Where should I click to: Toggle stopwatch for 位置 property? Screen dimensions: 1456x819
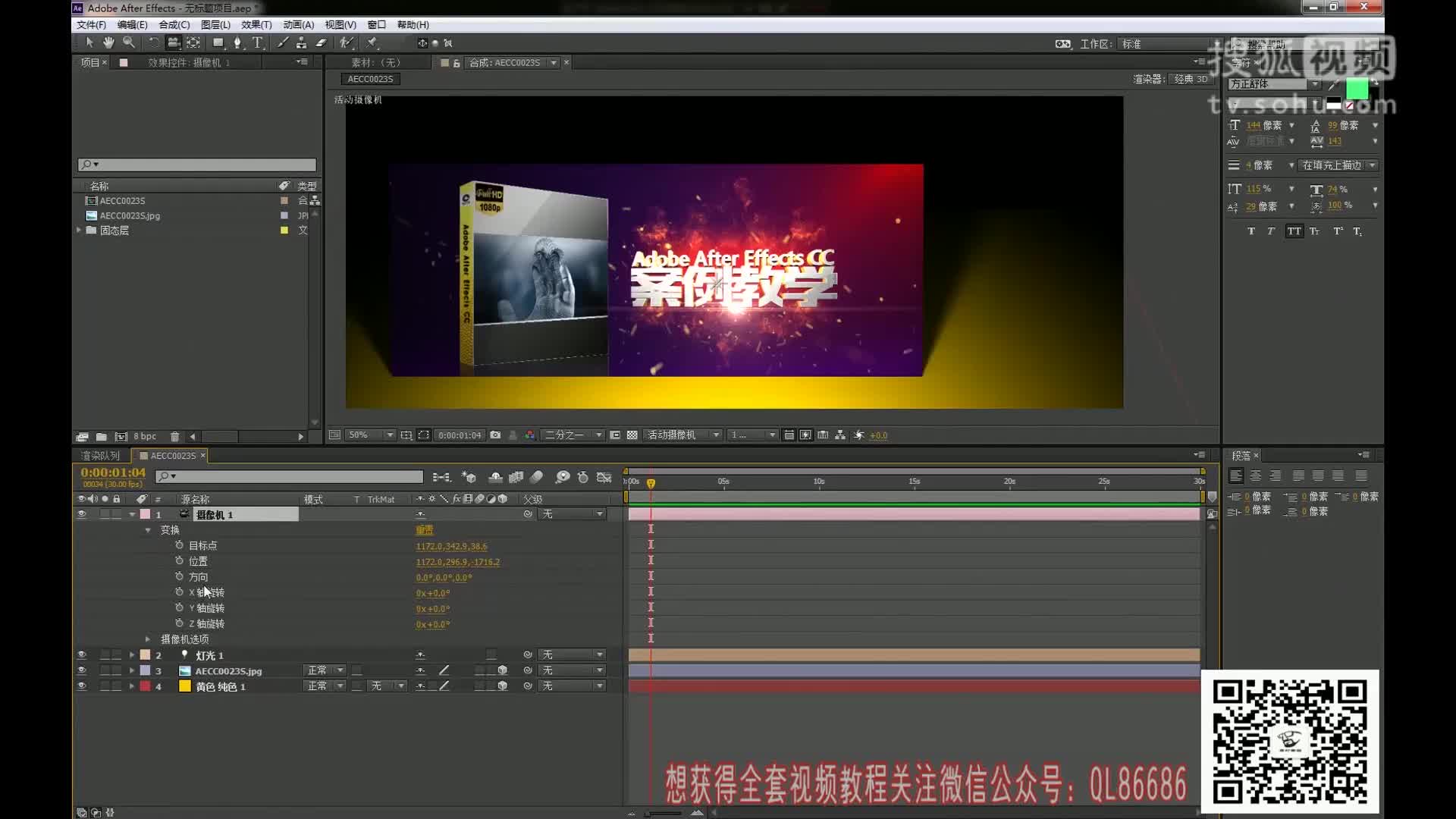click(179, 561)
